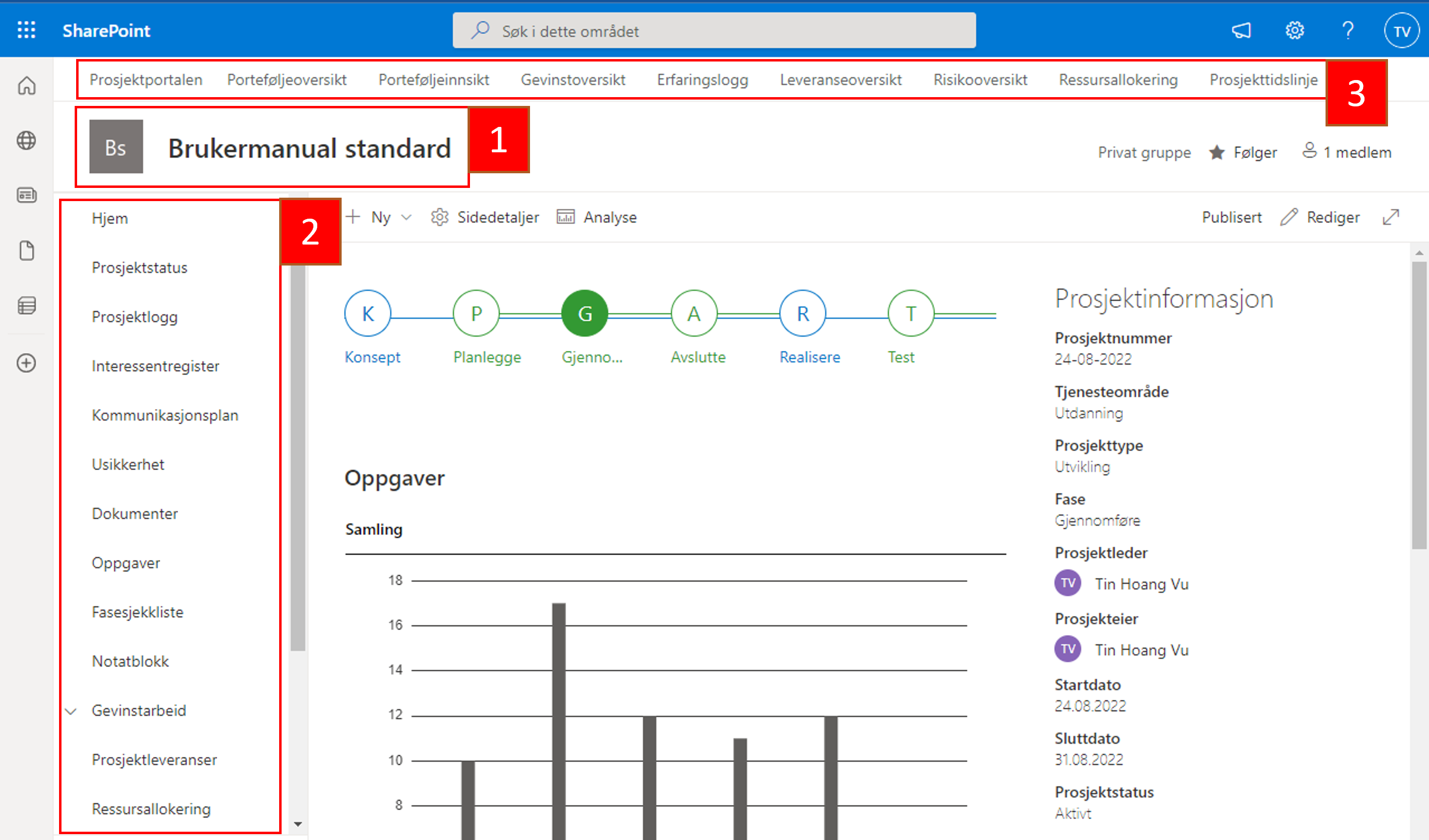Open the help question mark icon

(x=1348, y=30)
